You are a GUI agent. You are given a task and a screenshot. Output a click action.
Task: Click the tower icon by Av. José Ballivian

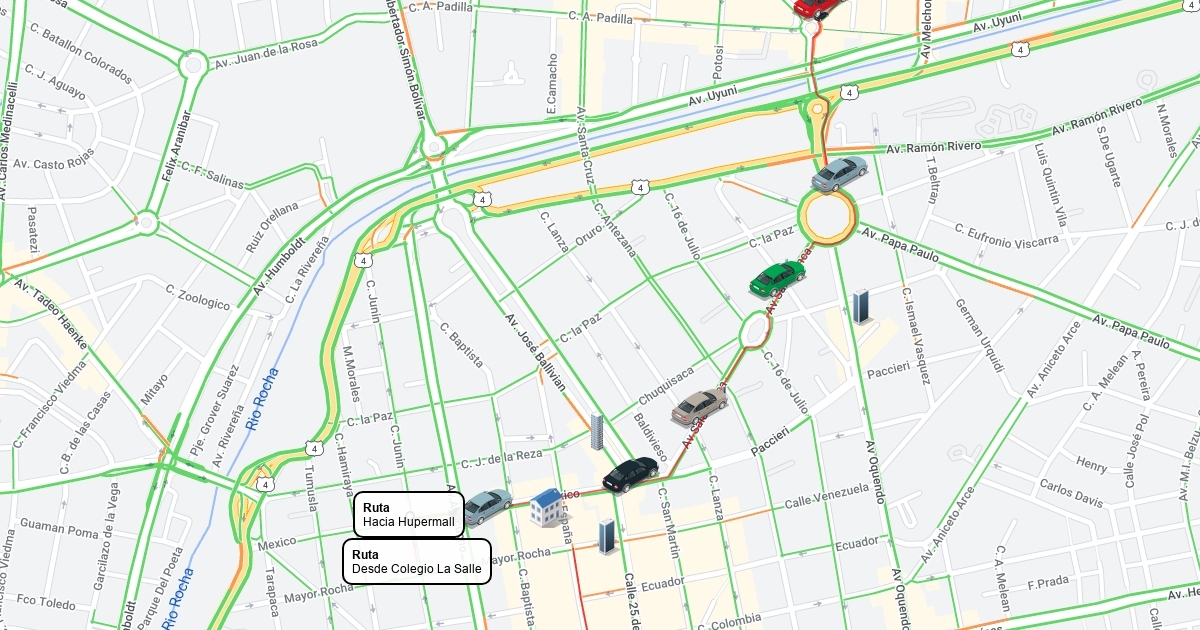coord(597,432)
